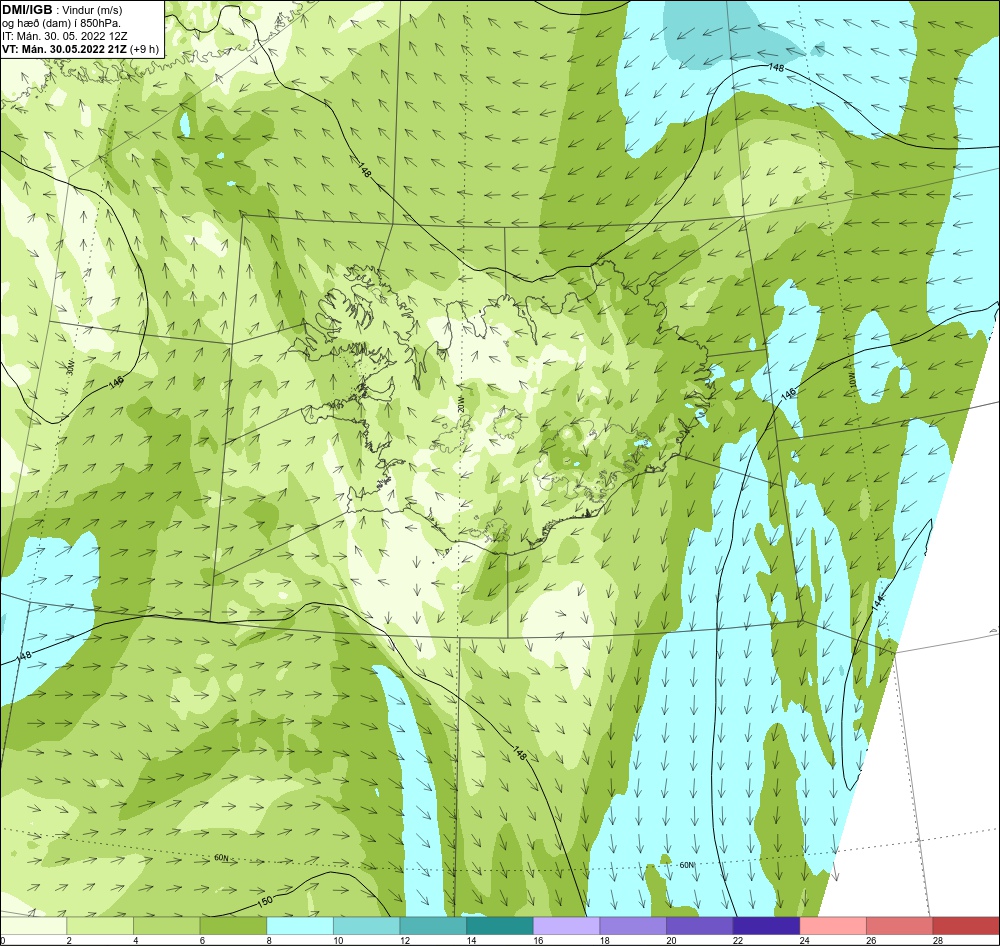Click the legend tick value '2'

pyautogui.click(x=68, y=940)
